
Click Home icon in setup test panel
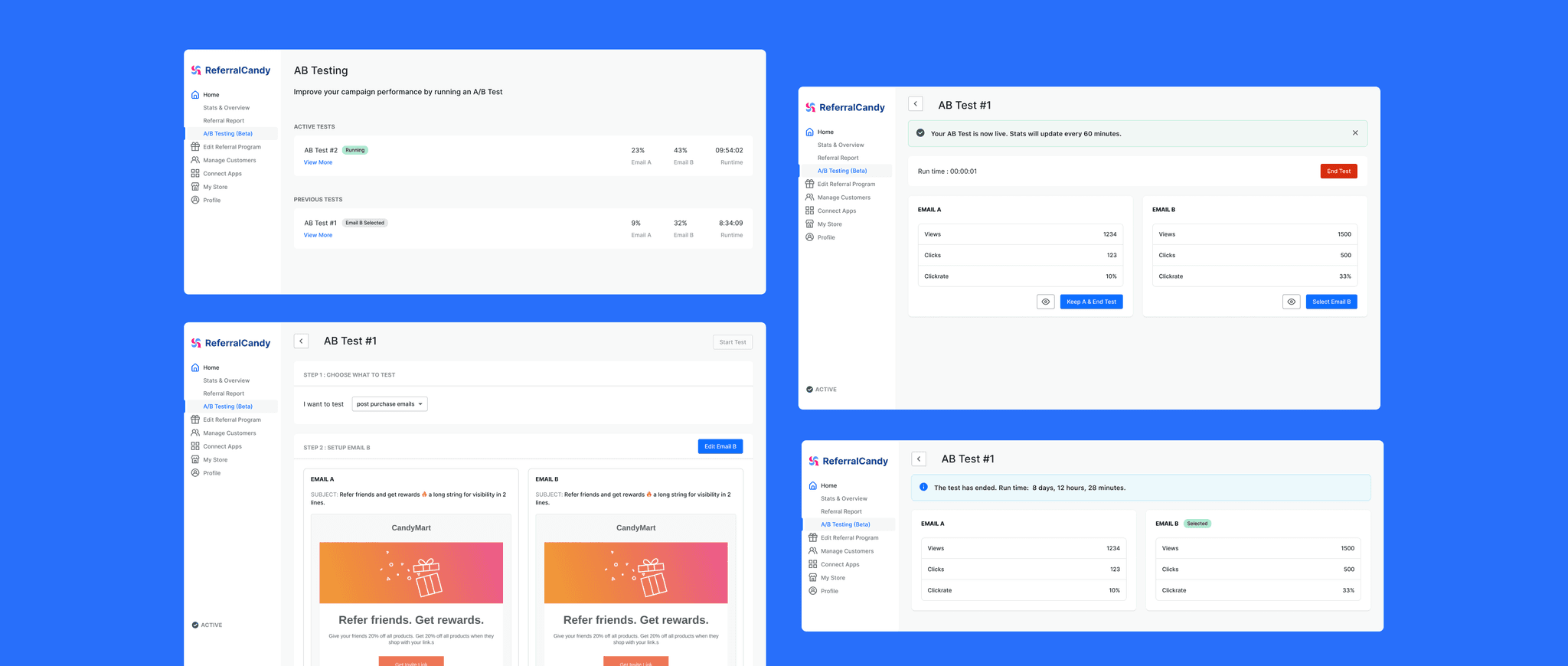tap(195, 367)
